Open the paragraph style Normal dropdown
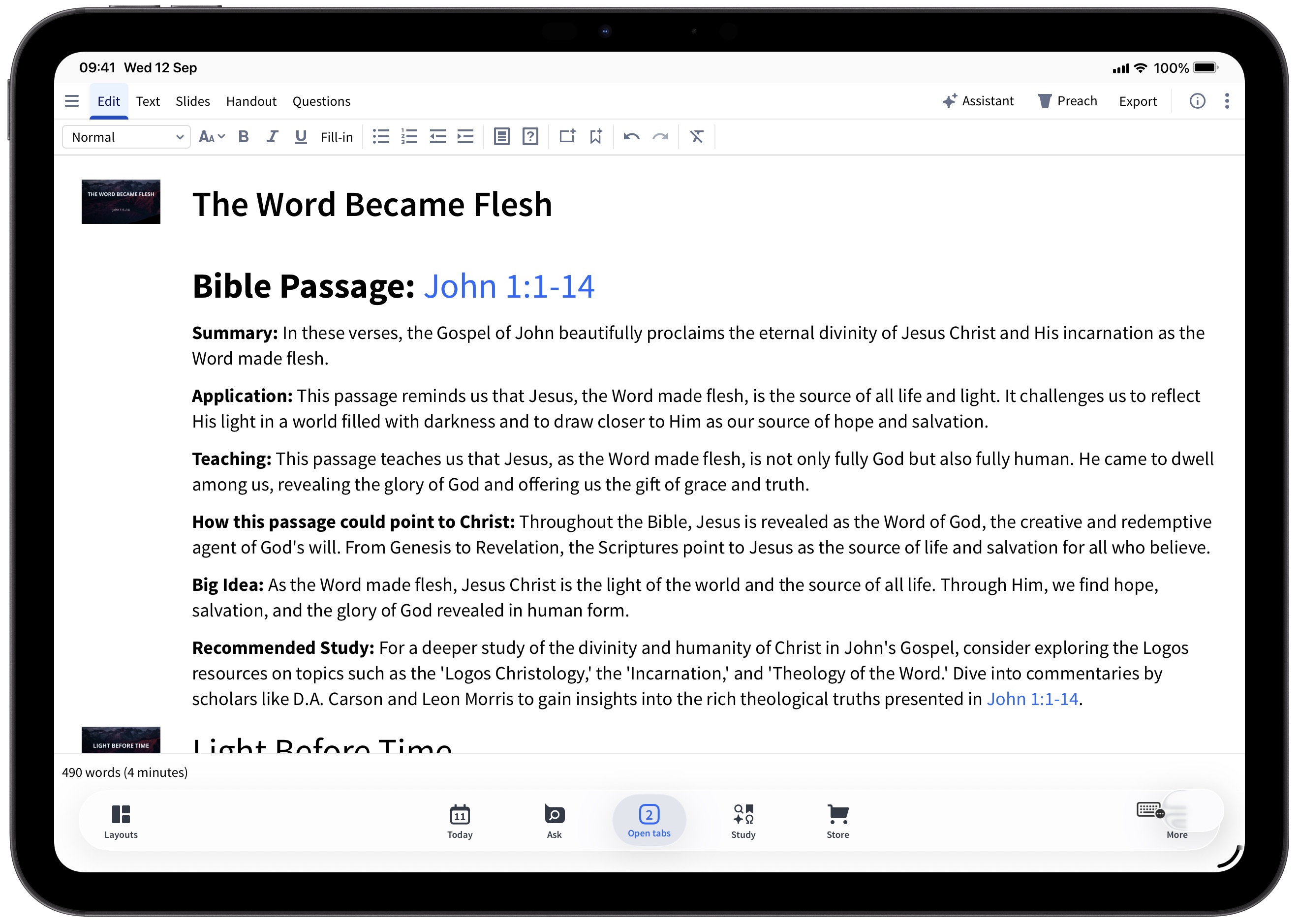 click(126, 137)
